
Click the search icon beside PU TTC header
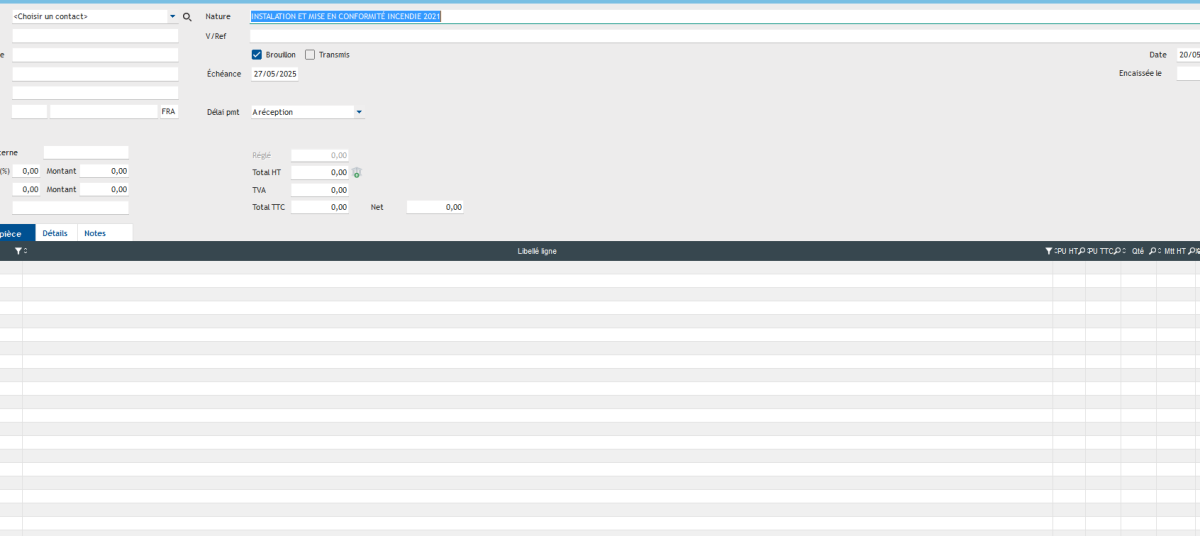(1118, 251)
